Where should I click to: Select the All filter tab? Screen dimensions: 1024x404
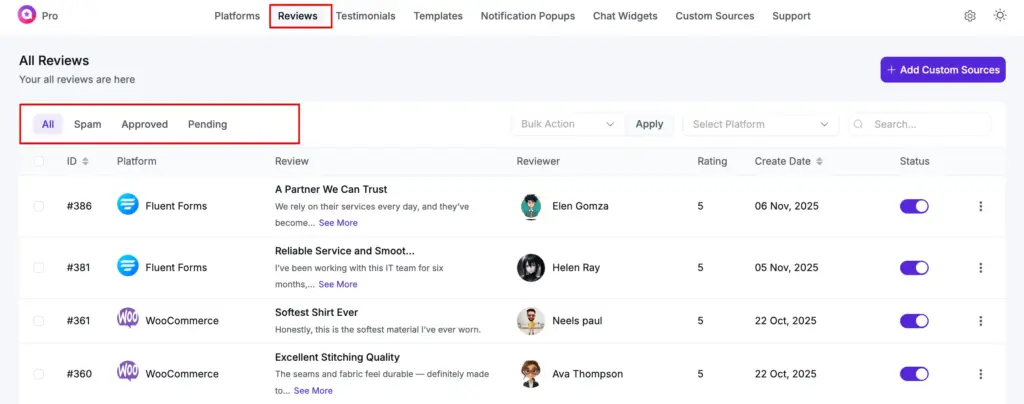48,124
